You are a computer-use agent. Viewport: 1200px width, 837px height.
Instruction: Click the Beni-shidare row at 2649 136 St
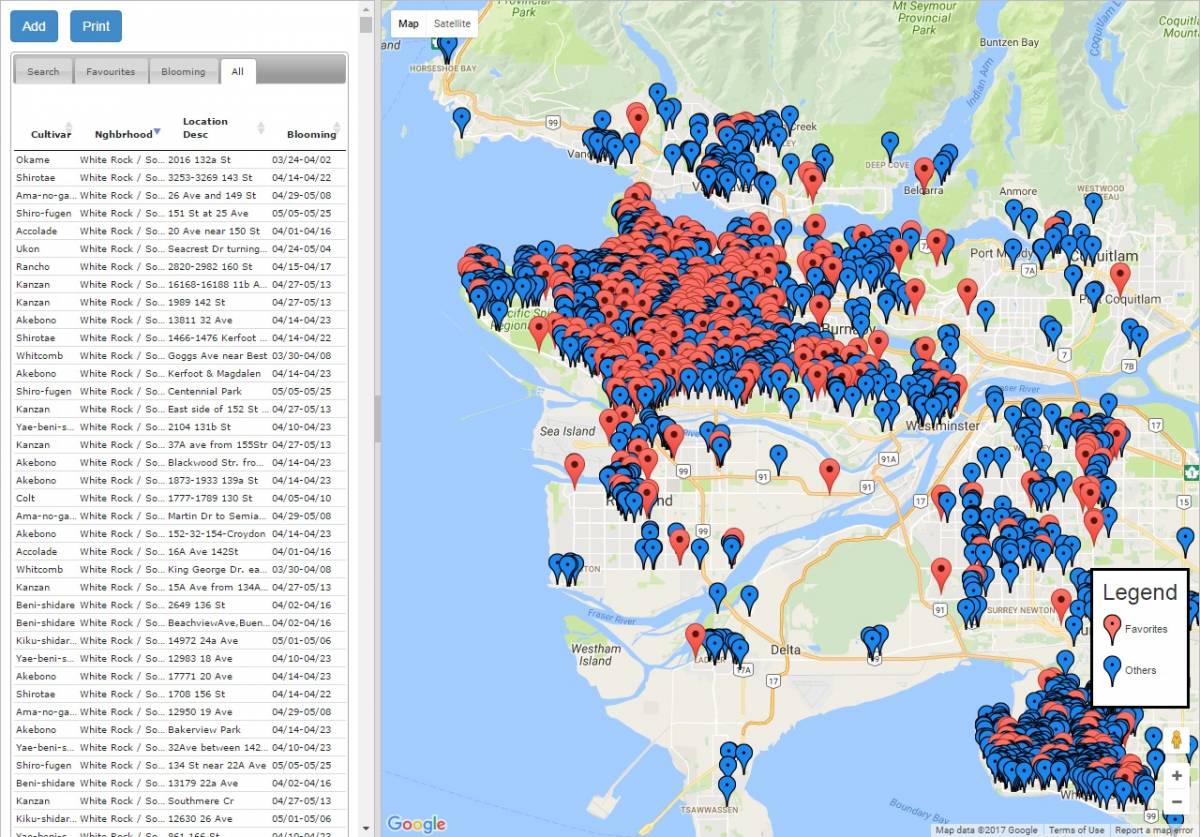tap(180, 605)
